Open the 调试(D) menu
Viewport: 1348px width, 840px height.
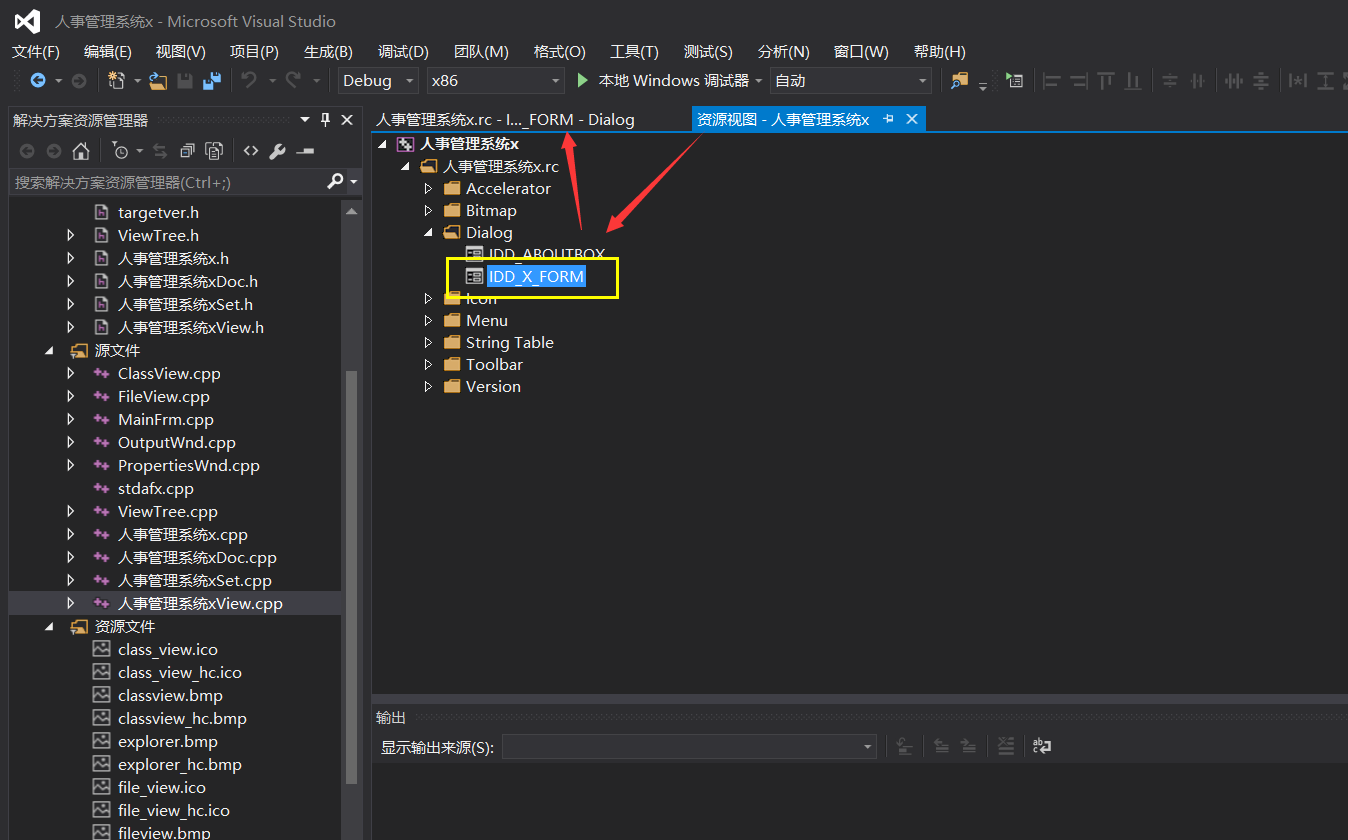pos(403,51)
